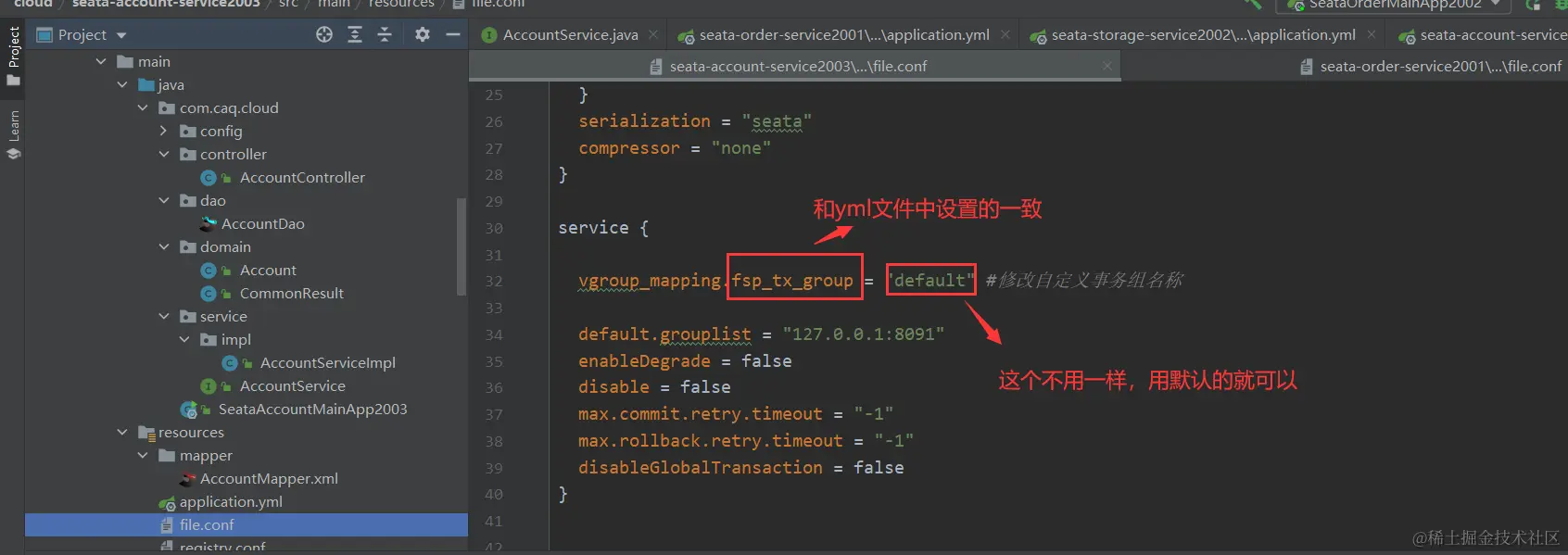This screenshot has height=555, width=1568.
Task: Close seata-account-service2003 file.conf tab
Action: tap(1106, 66)
